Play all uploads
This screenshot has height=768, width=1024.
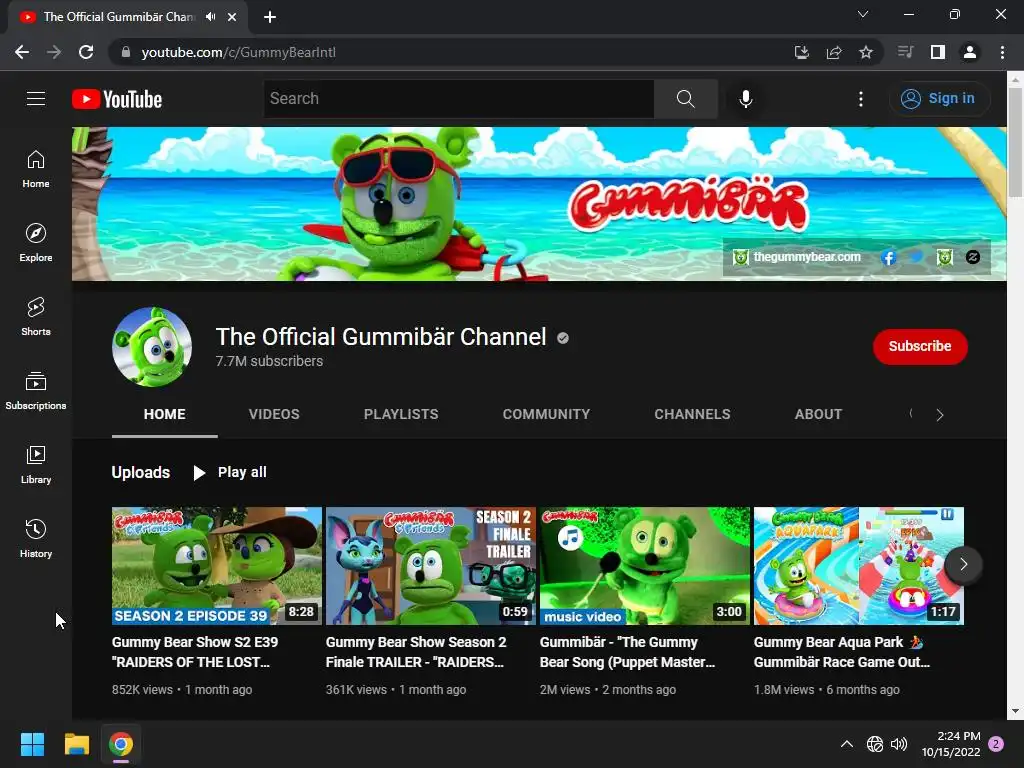pos(230,472)
